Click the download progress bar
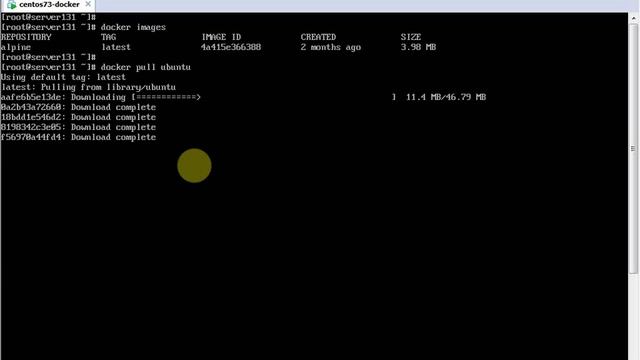Viewport: 640px width, 360px height. click(x=264, y=97)
